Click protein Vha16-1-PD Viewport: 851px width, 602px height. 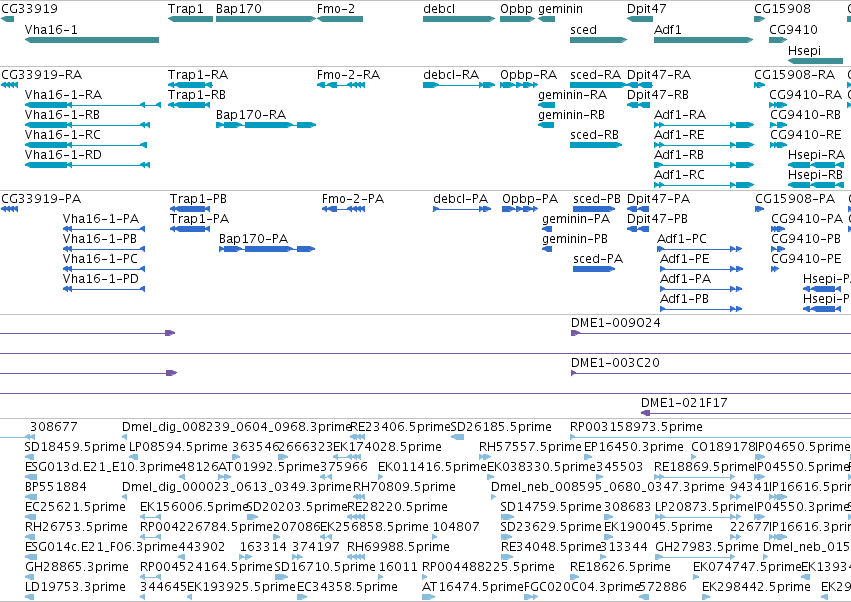pyautogui.click(x=104, y=289)
